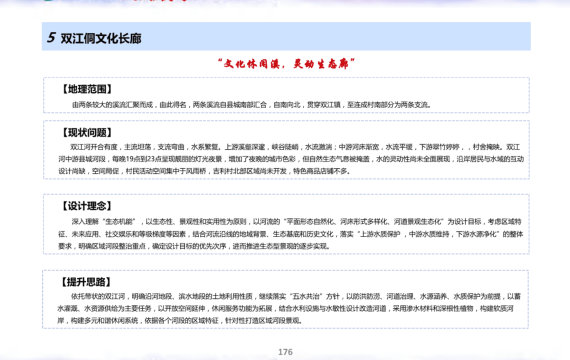
Task: Click the first line of 现状问题 paragraph
Action: coord(295,147)
